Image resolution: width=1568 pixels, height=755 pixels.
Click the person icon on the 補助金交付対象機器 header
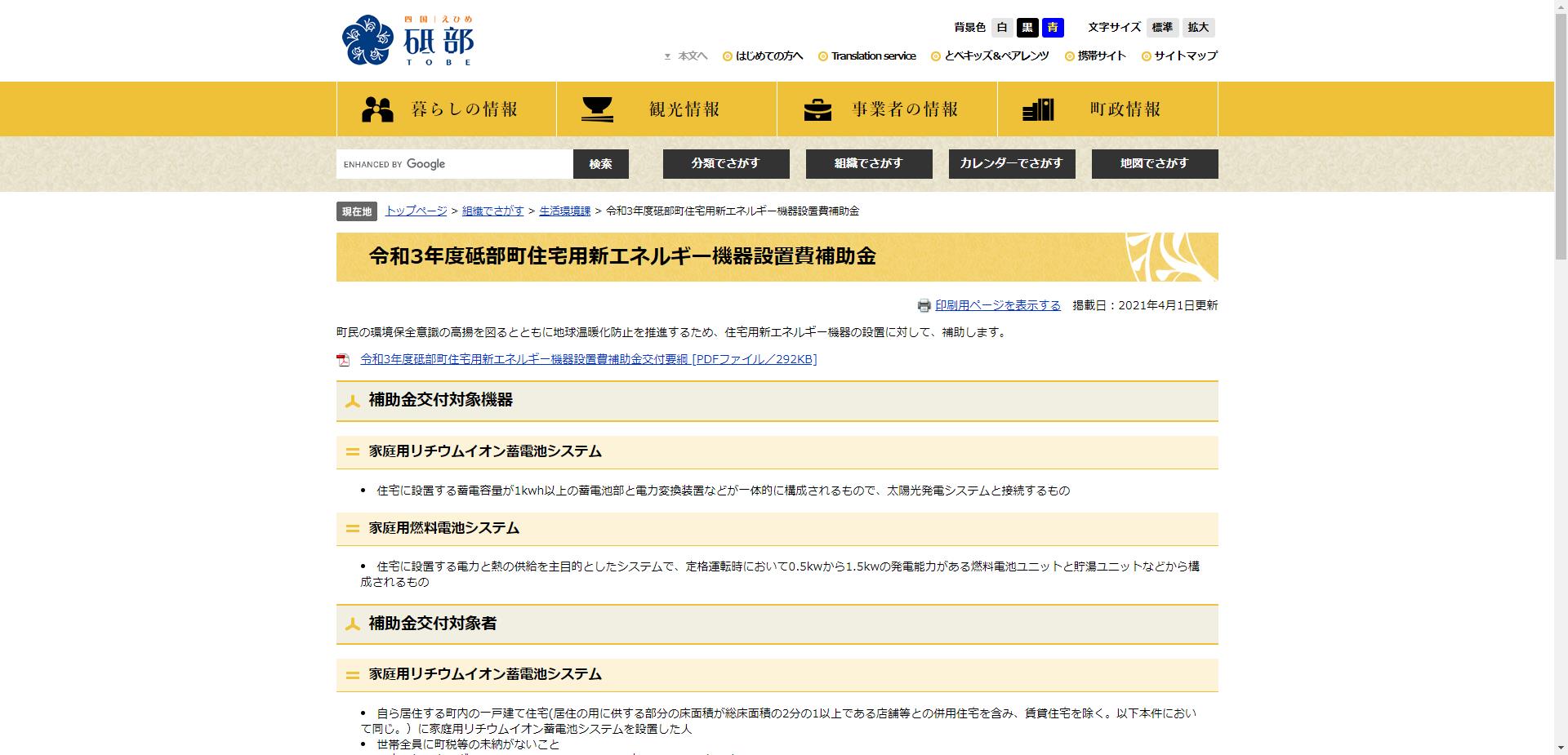click(353, 401)
